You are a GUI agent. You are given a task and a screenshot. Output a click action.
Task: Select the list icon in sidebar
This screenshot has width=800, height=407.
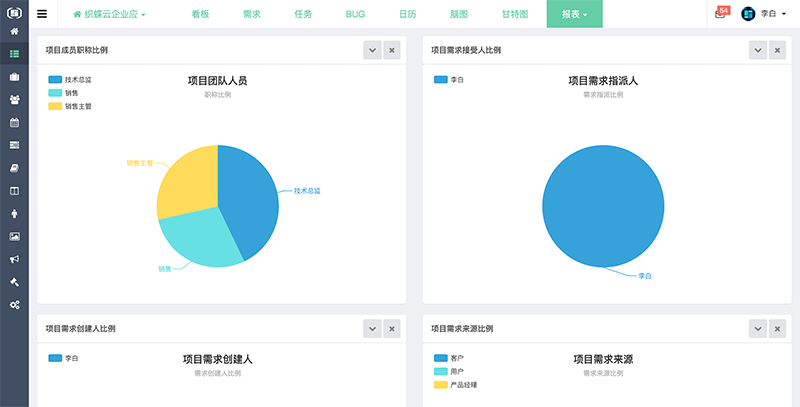14,54
